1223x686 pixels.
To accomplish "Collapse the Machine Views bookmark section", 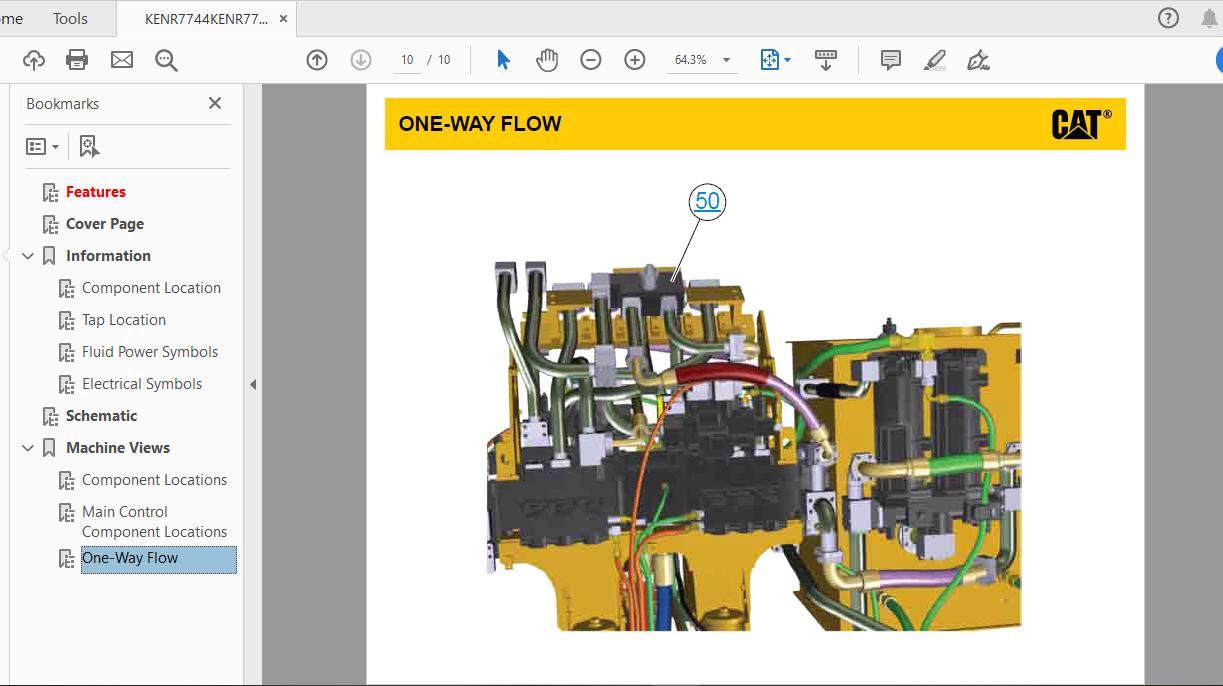I will click(x=27, y=447).
